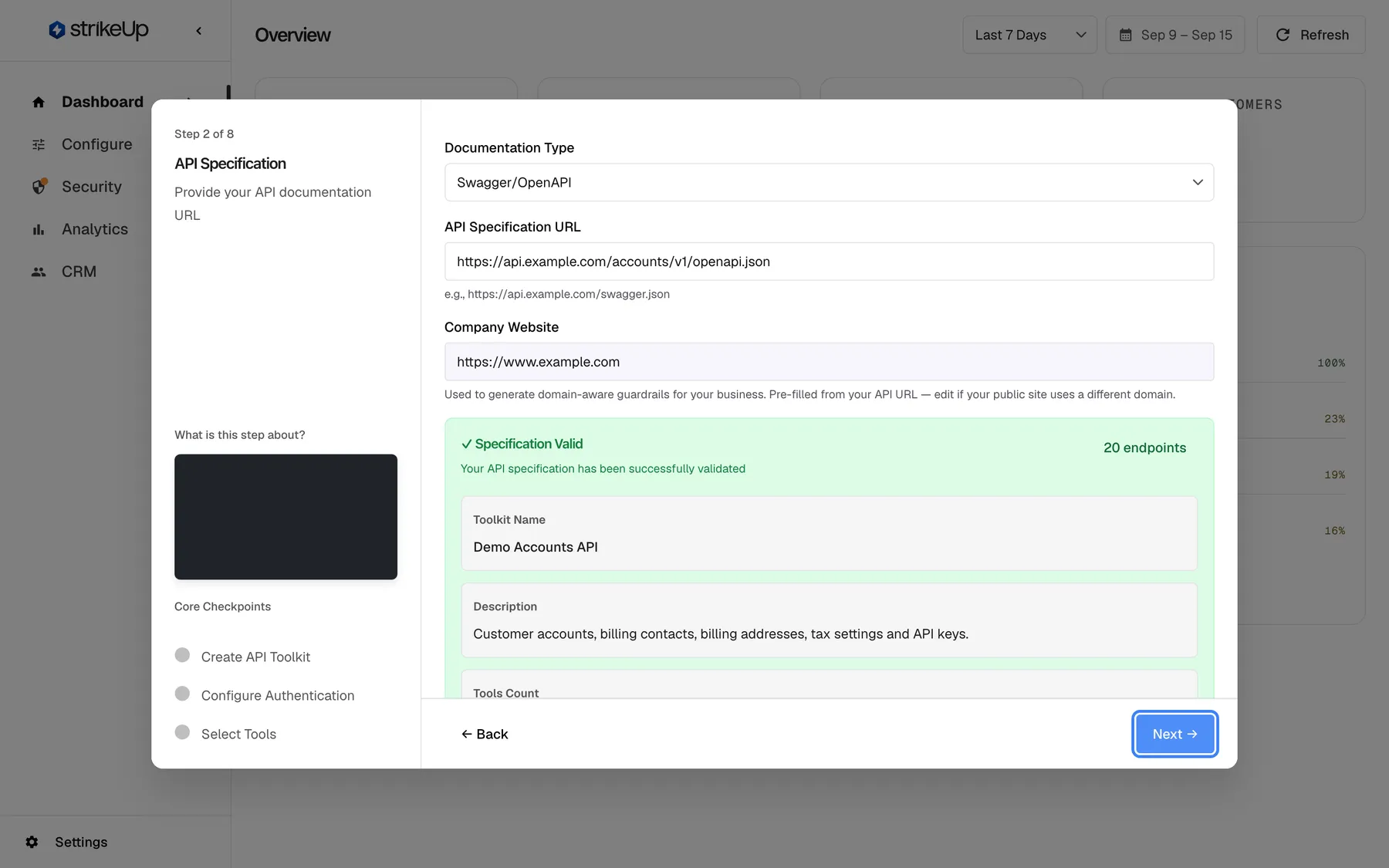Viewport: 1389px width, 868px height.
Task: Click the 23% value in background chart
Action: click(1334, 419)
